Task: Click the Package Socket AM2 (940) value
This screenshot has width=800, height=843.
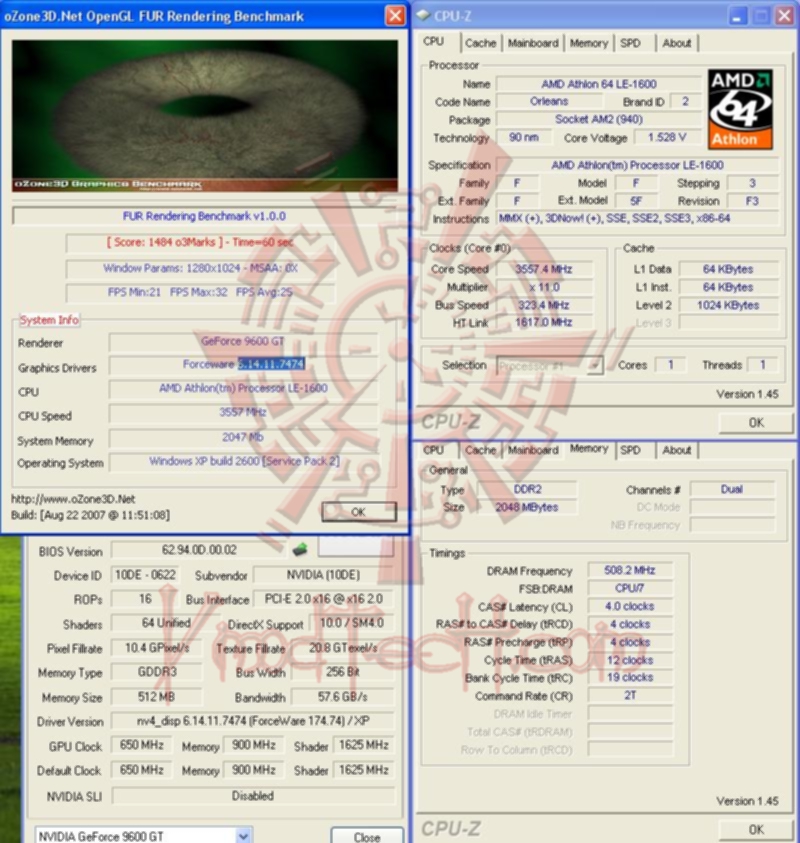Action: [598, 119]
